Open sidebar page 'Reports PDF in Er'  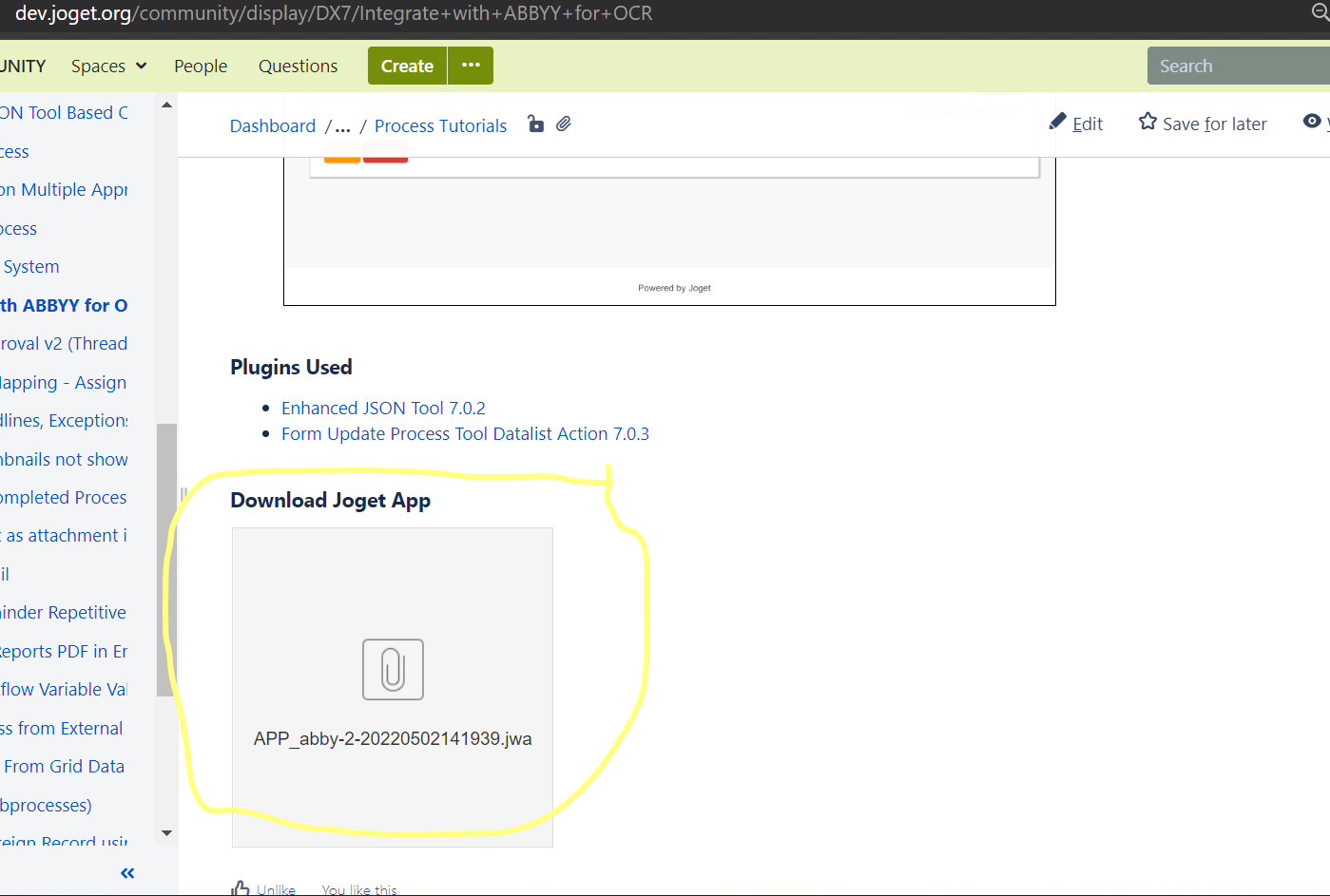click(64, 652)
